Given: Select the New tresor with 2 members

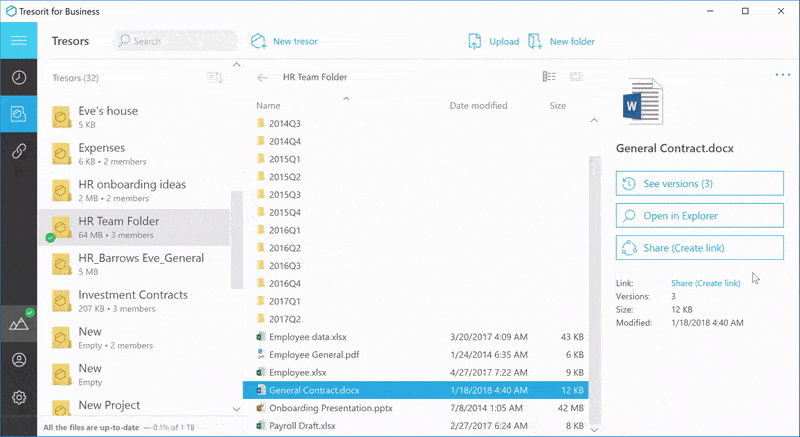Looking at the screenshot, I should coord(134,338).
